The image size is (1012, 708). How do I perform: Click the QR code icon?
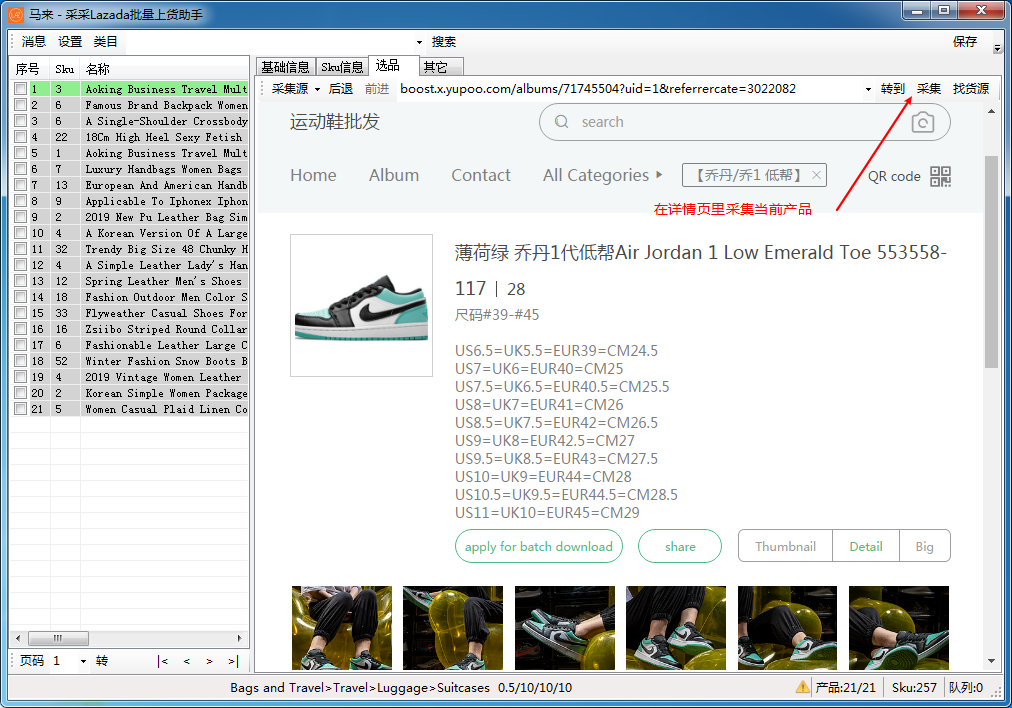tap(940, 176)
